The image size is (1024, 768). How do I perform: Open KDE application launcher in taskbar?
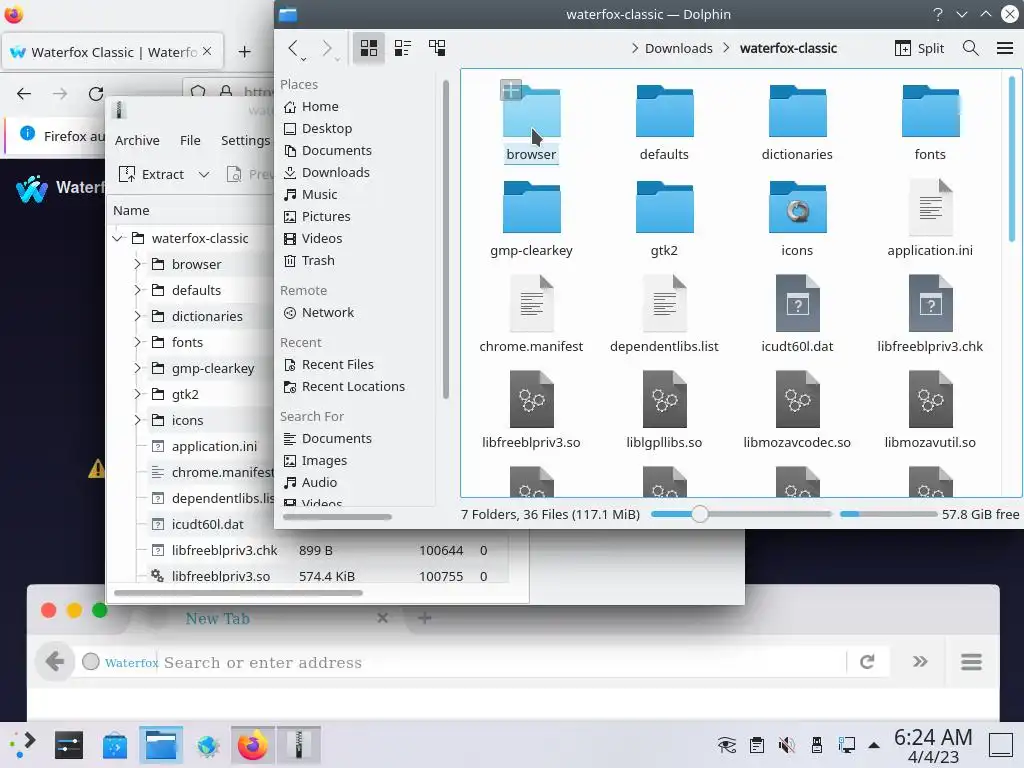click(22, 745)
